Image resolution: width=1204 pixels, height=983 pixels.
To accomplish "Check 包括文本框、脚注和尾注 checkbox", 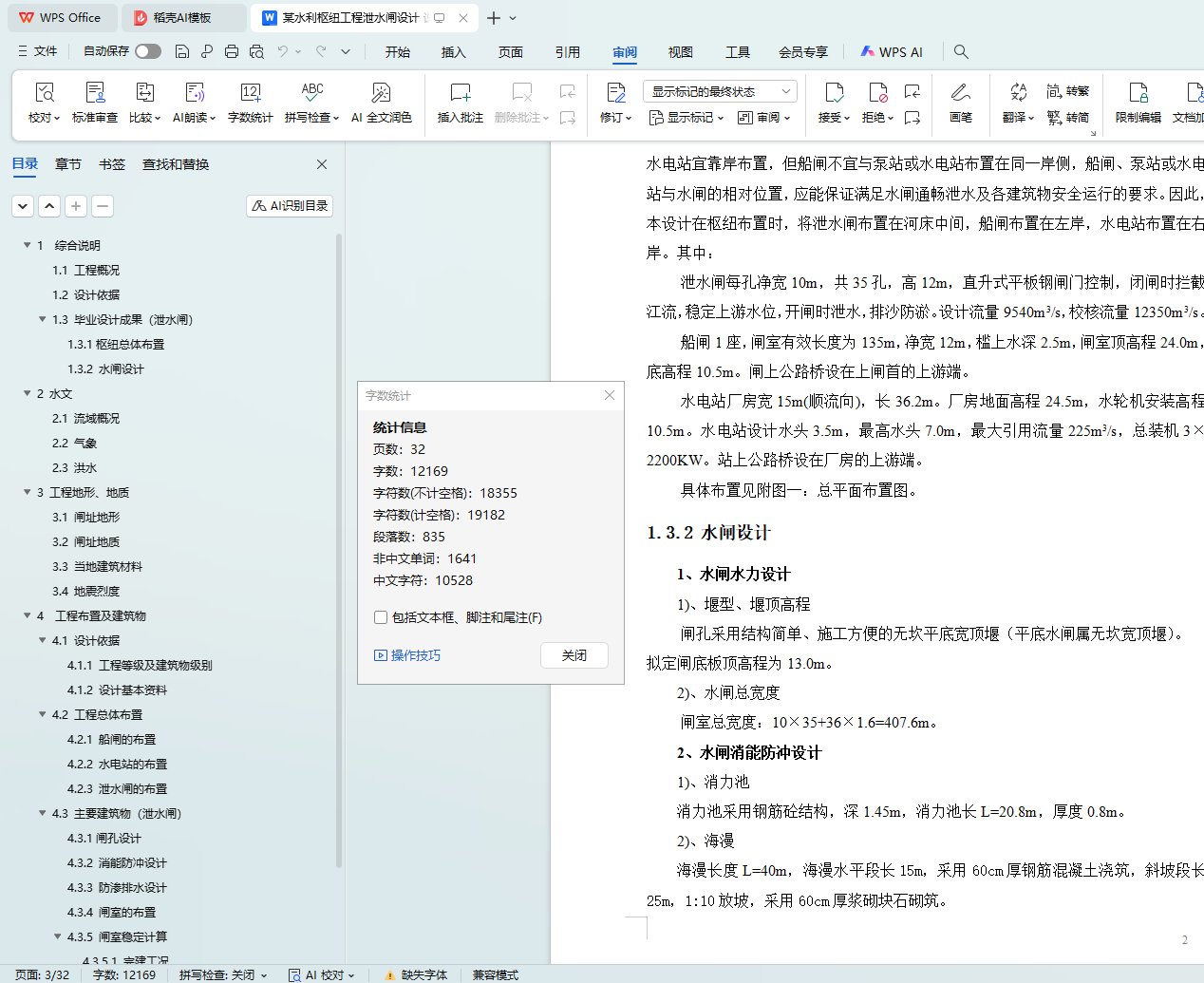I will pos(381,617).
